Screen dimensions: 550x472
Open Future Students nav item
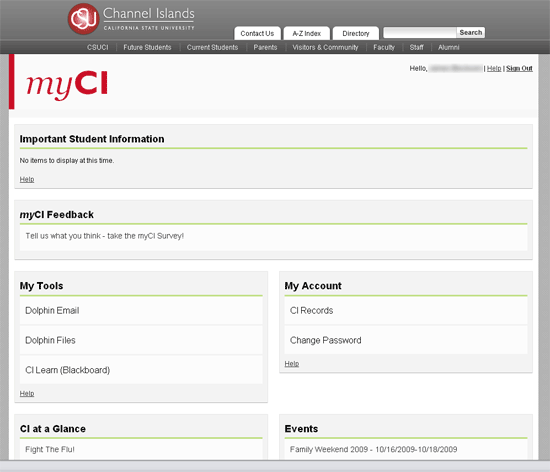(x=147, y=47)
